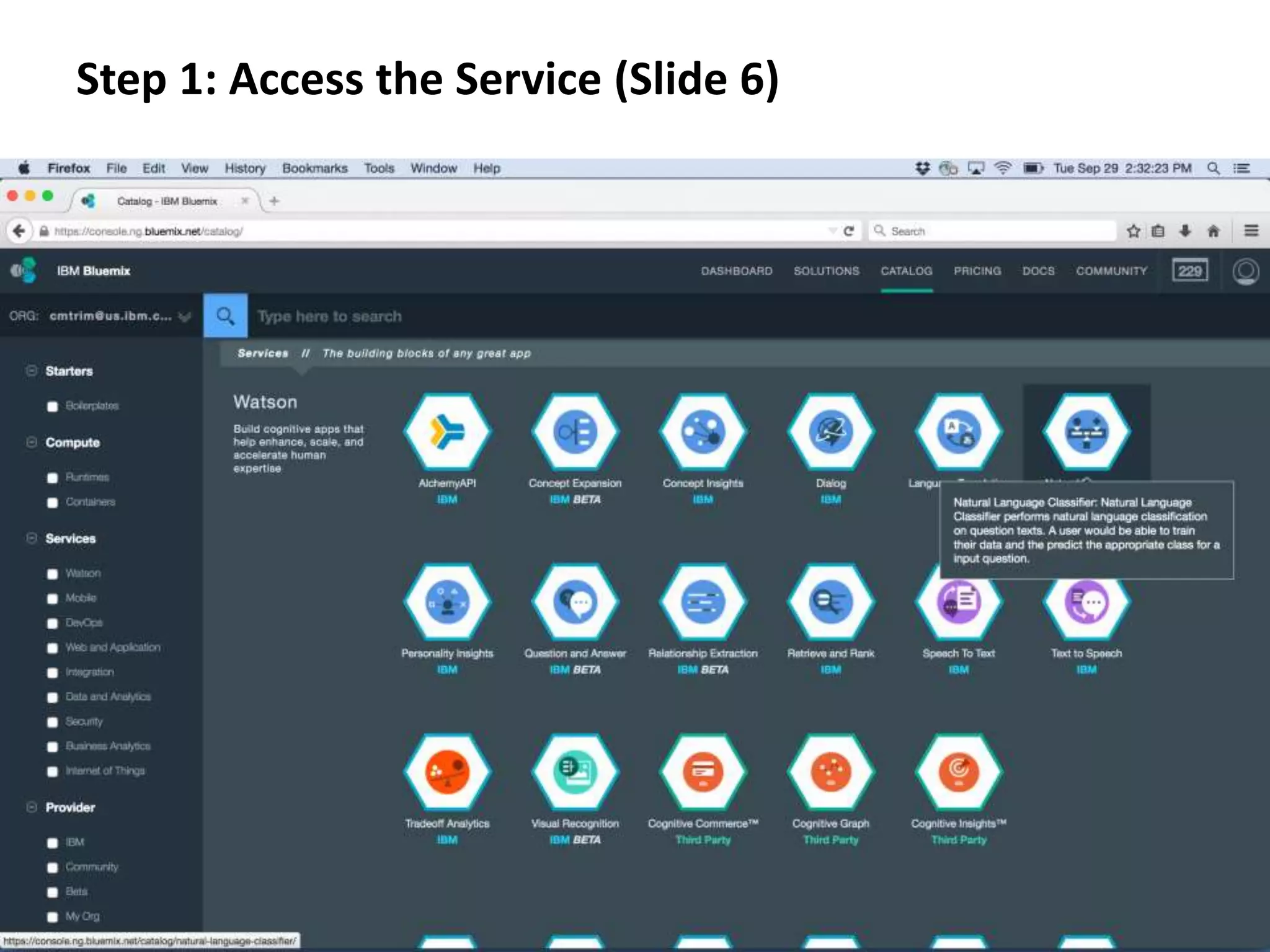The height and width of the screenshot is (952, 1270).
Task: Click the Firefox Search box
Action: (992, 231)
